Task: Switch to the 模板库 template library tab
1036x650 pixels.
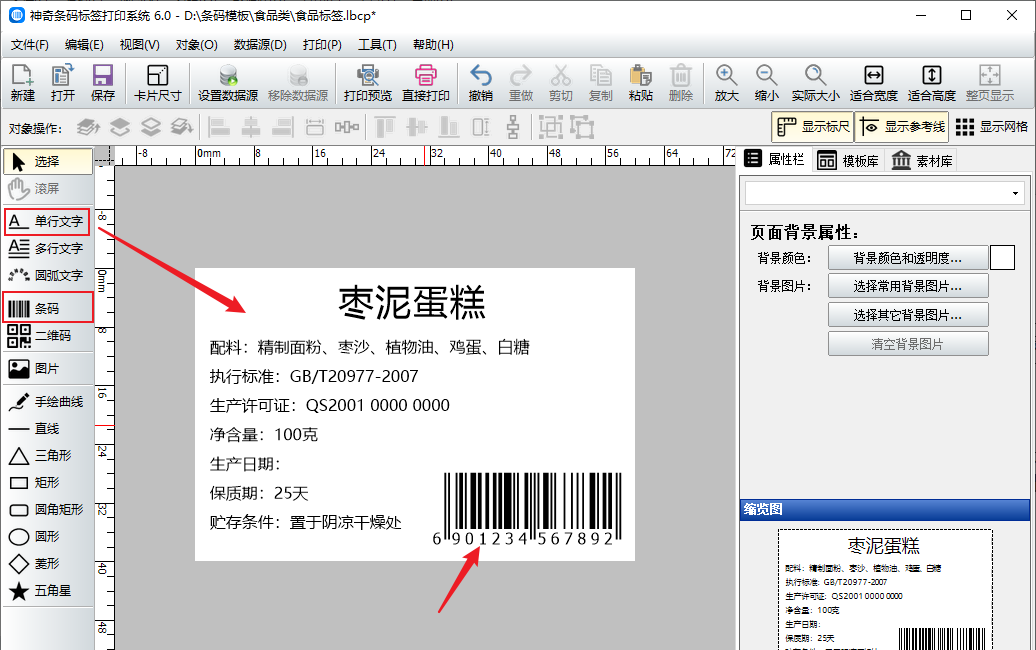Action: tap(848, 161)
